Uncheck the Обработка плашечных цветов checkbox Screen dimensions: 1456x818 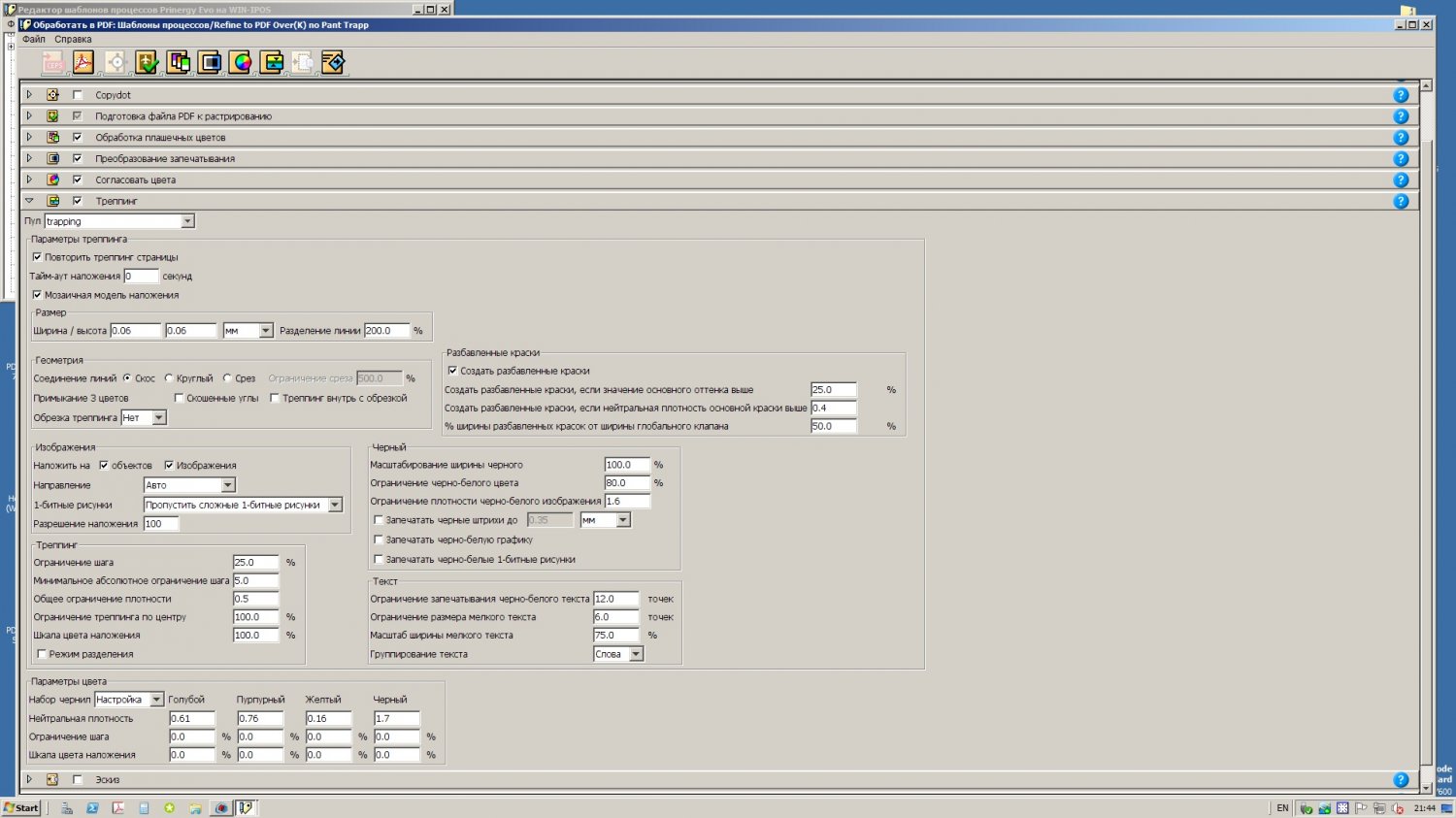pyautogui.click(x=78, y=138)
